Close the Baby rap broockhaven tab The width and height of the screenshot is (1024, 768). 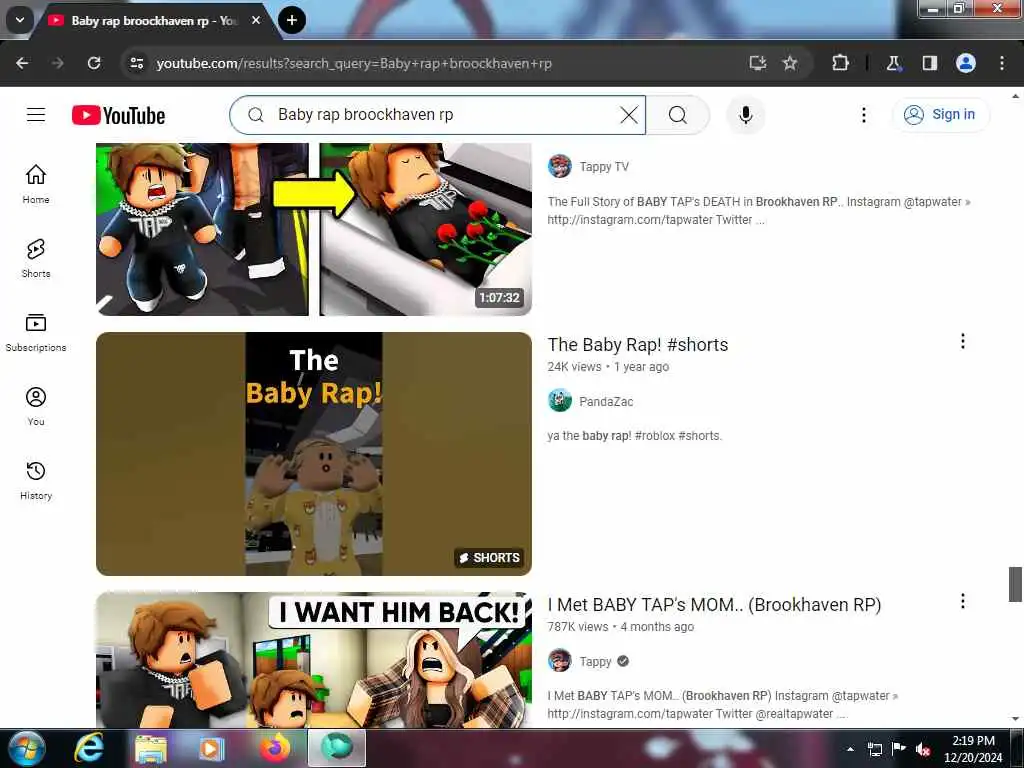[x=256, y=20]
